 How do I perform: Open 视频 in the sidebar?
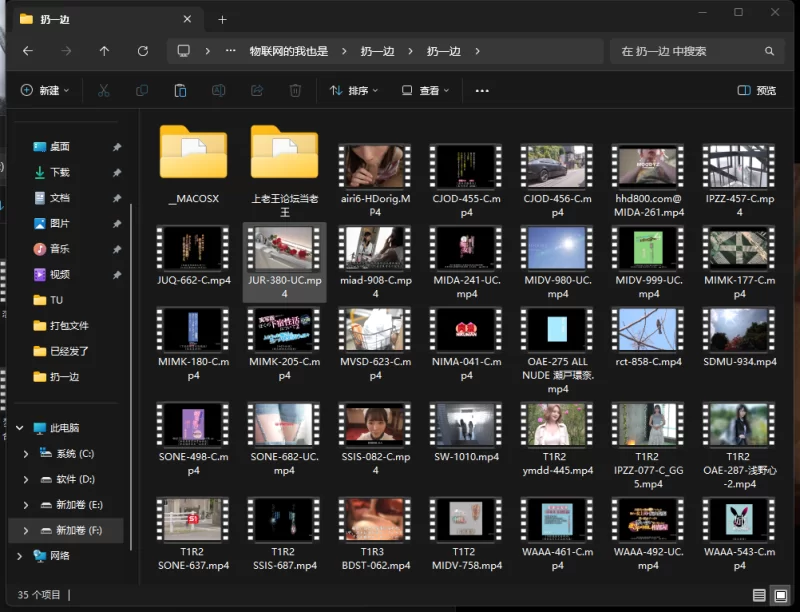coord(60,274)
